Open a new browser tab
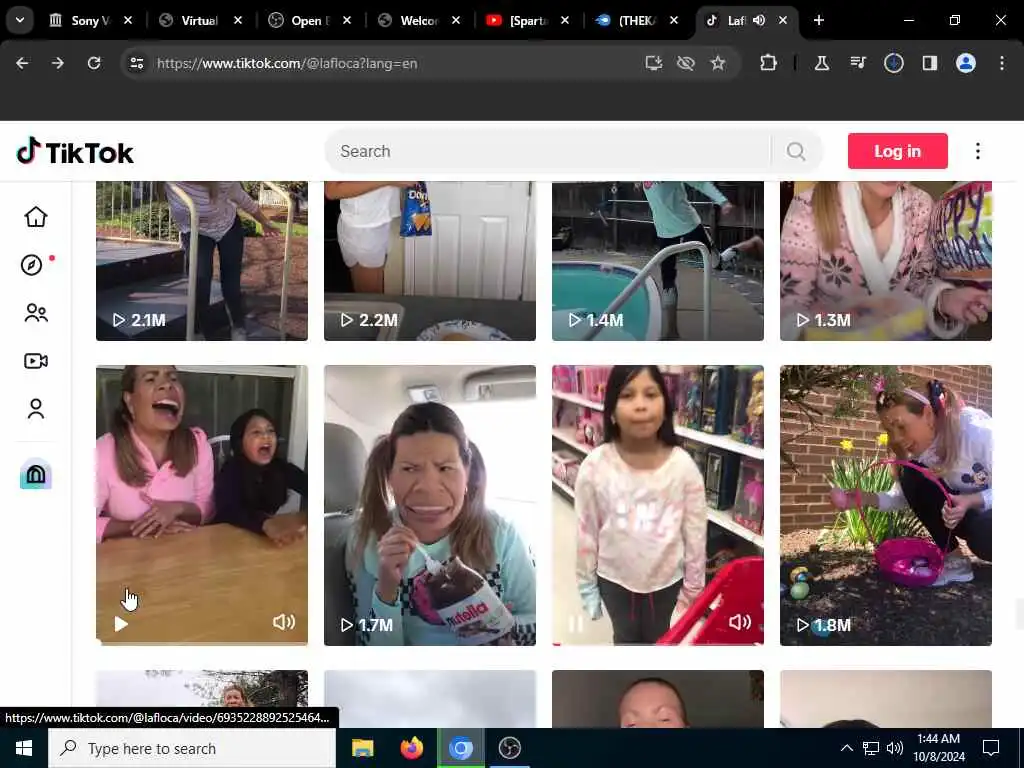The width and height of the screenshot is (1024, 768). coord(818,20)
